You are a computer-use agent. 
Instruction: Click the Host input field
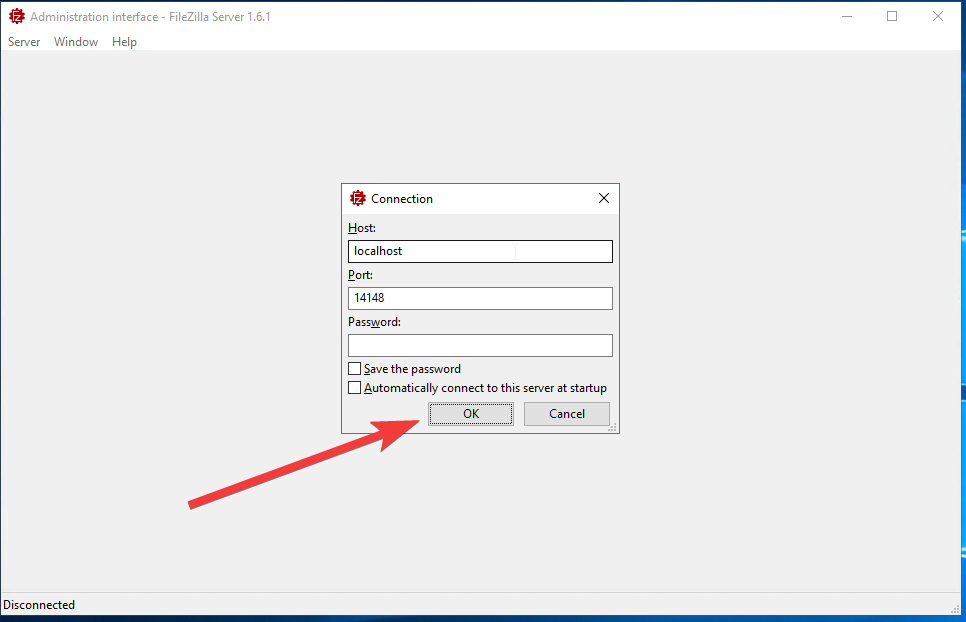point(480,251)
